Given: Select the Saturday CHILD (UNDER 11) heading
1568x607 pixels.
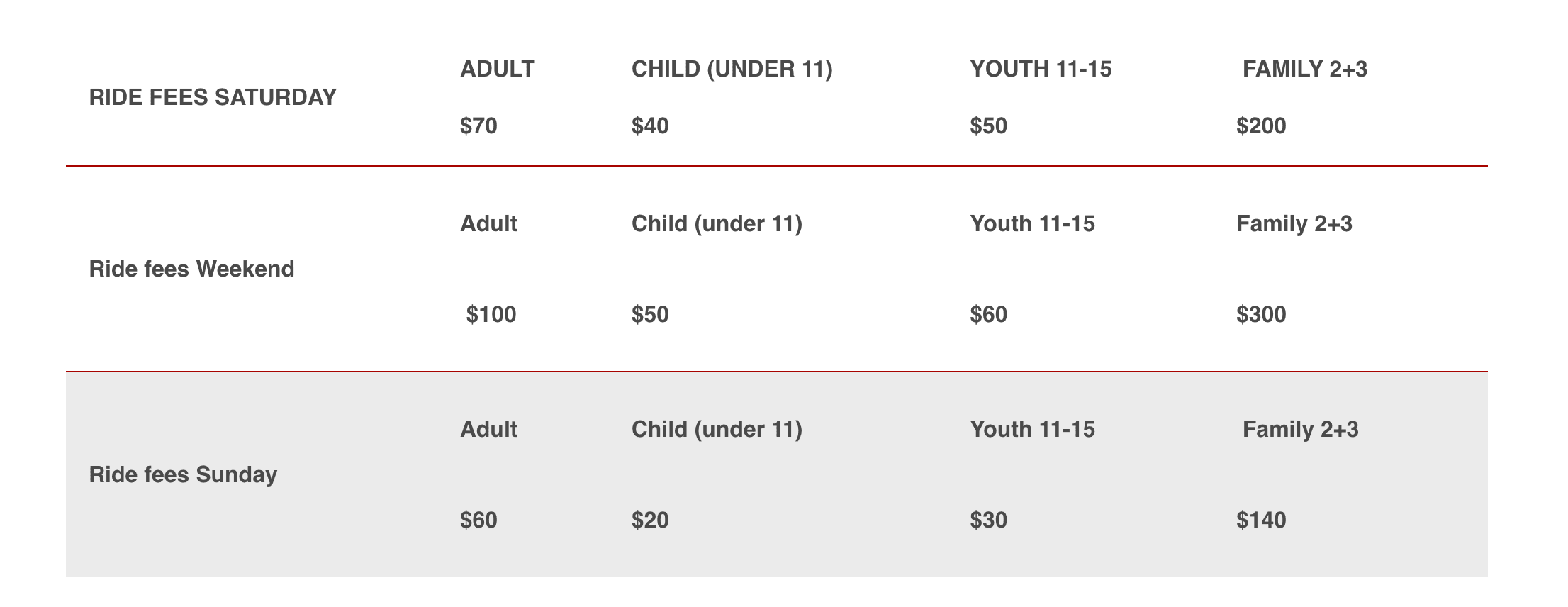Looking at the screenshot, I should click(x=732, y=69).
